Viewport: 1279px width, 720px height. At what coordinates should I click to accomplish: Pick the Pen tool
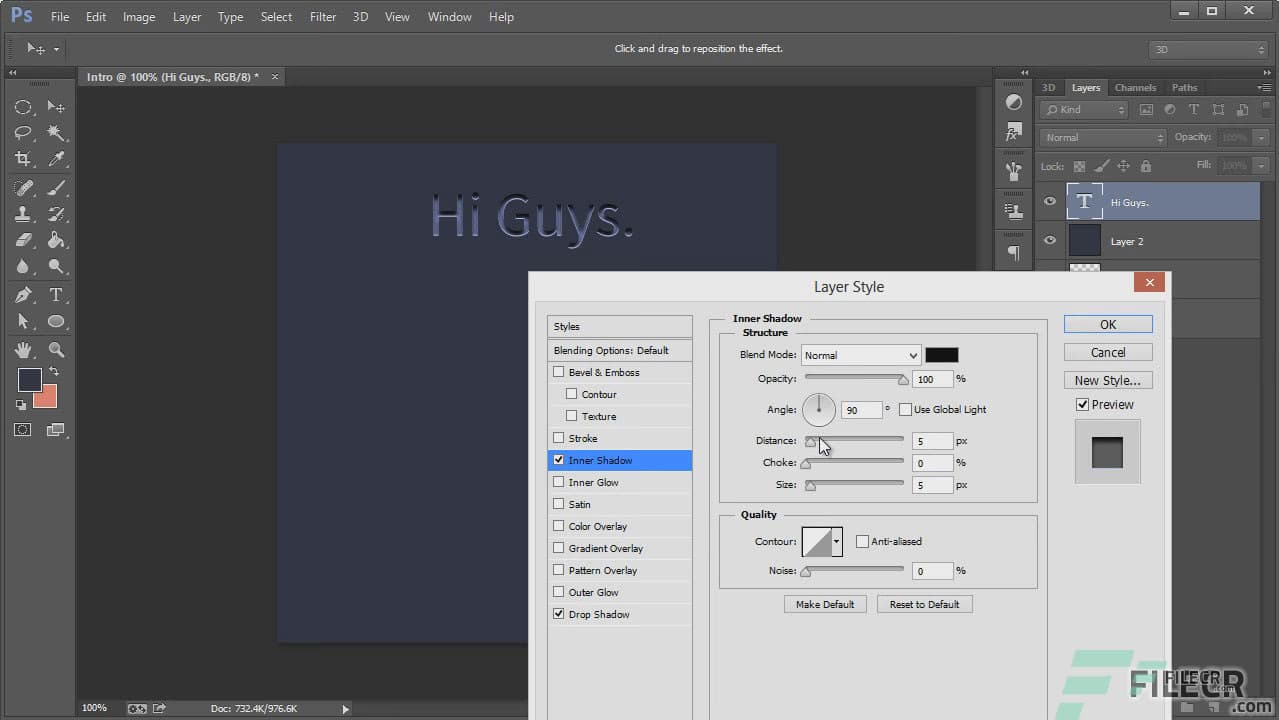click(x=22, y=294)
